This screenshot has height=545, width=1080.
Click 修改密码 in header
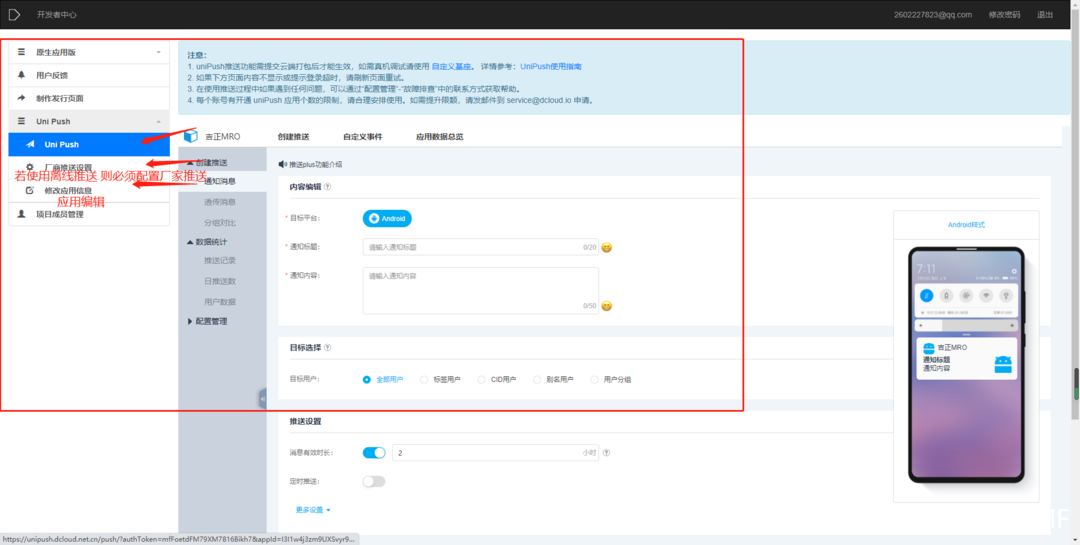coord(1004,14)
